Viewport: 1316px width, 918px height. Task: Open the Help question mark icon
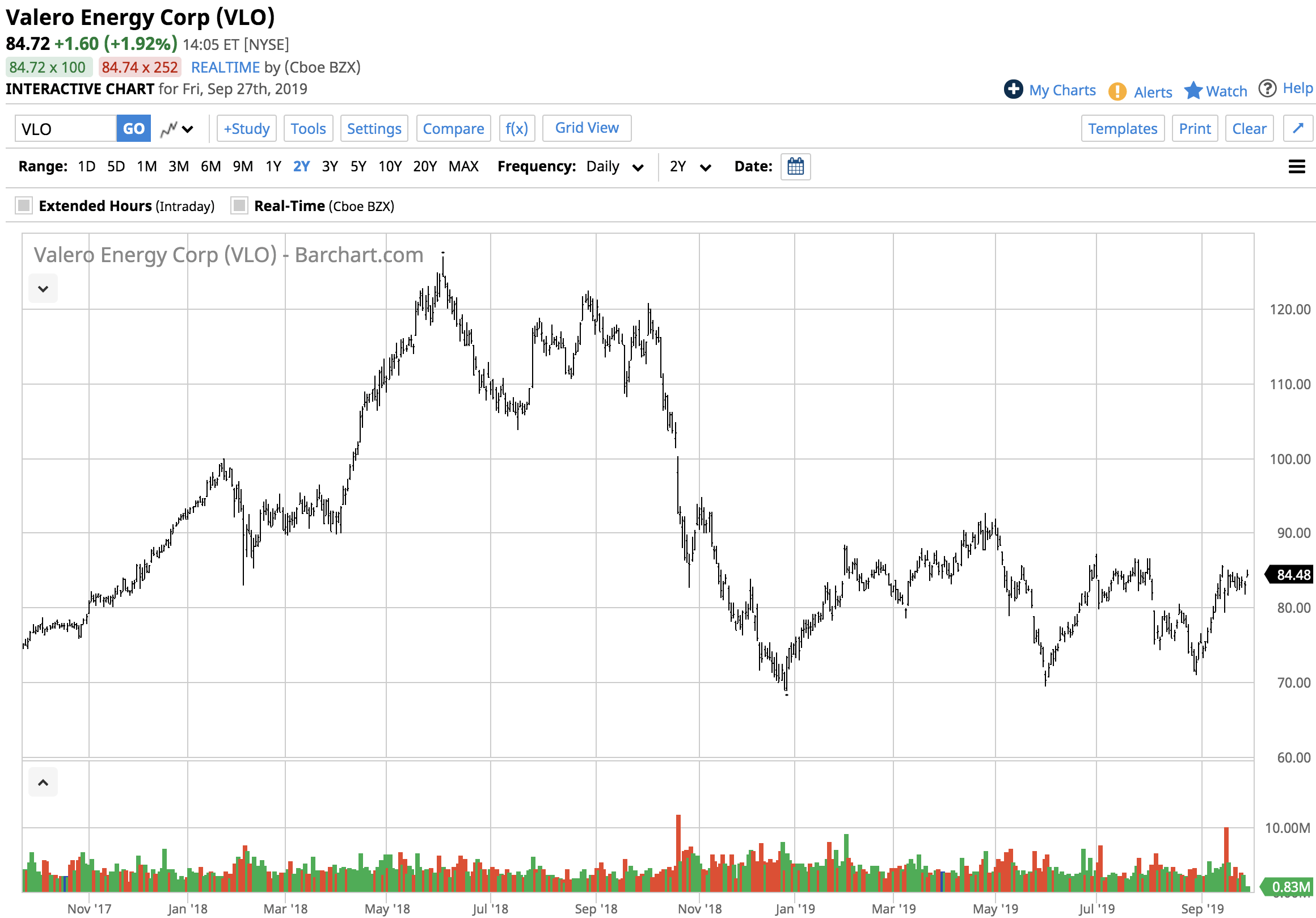pyautogui.click(x=1267, y=89)
